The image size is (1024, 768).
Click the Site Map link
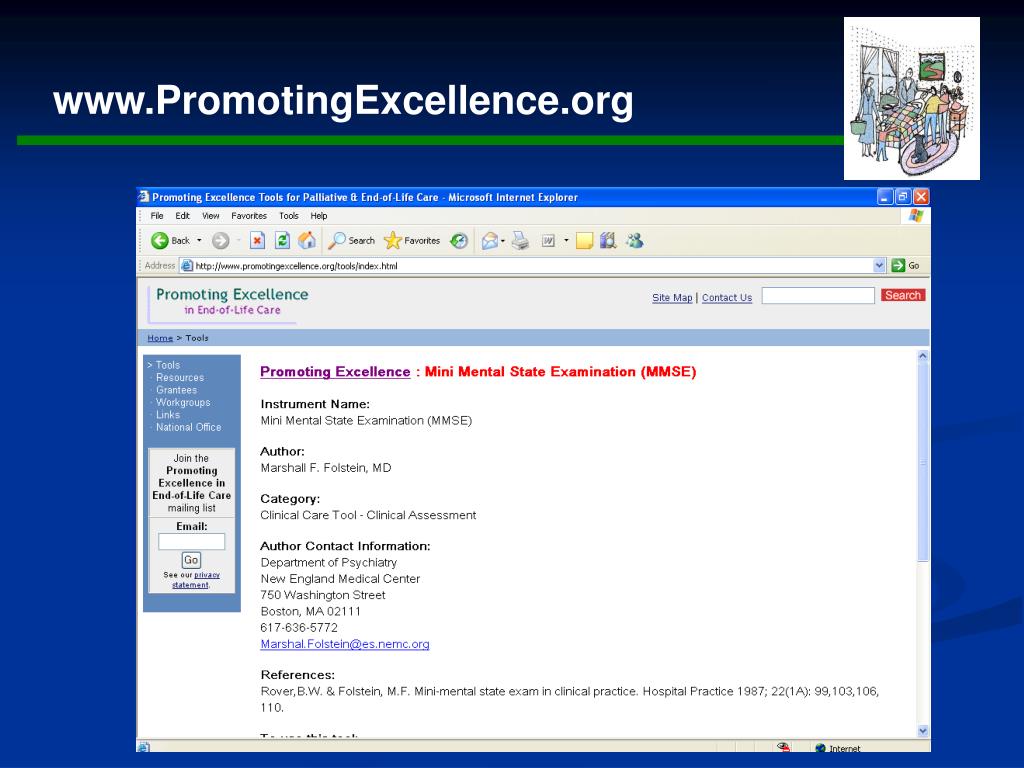672,298
